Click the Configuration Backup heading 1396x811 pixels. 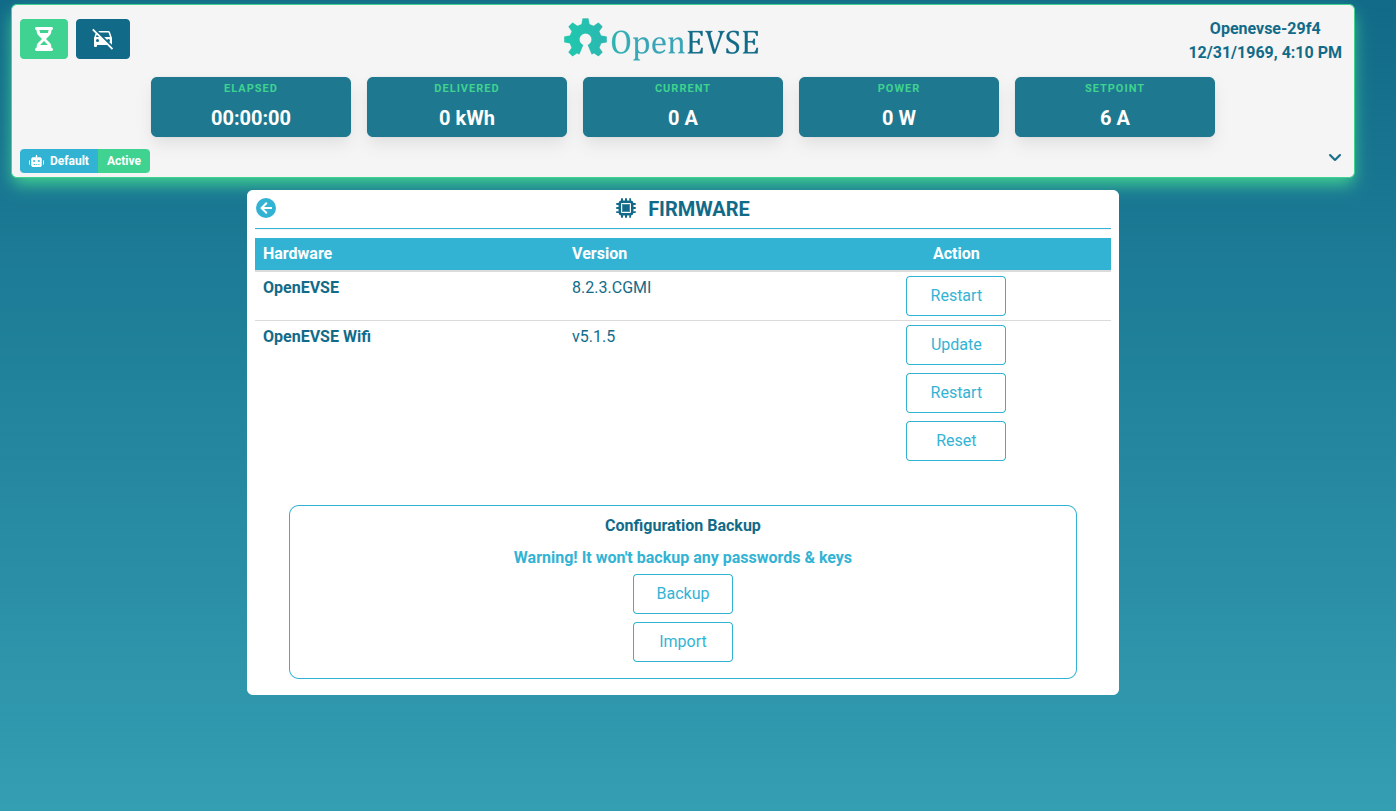683,525
